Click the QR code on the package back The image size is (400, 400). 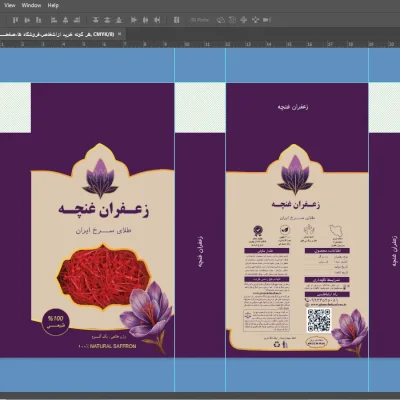pyautogui.click(x=319, y=320)
